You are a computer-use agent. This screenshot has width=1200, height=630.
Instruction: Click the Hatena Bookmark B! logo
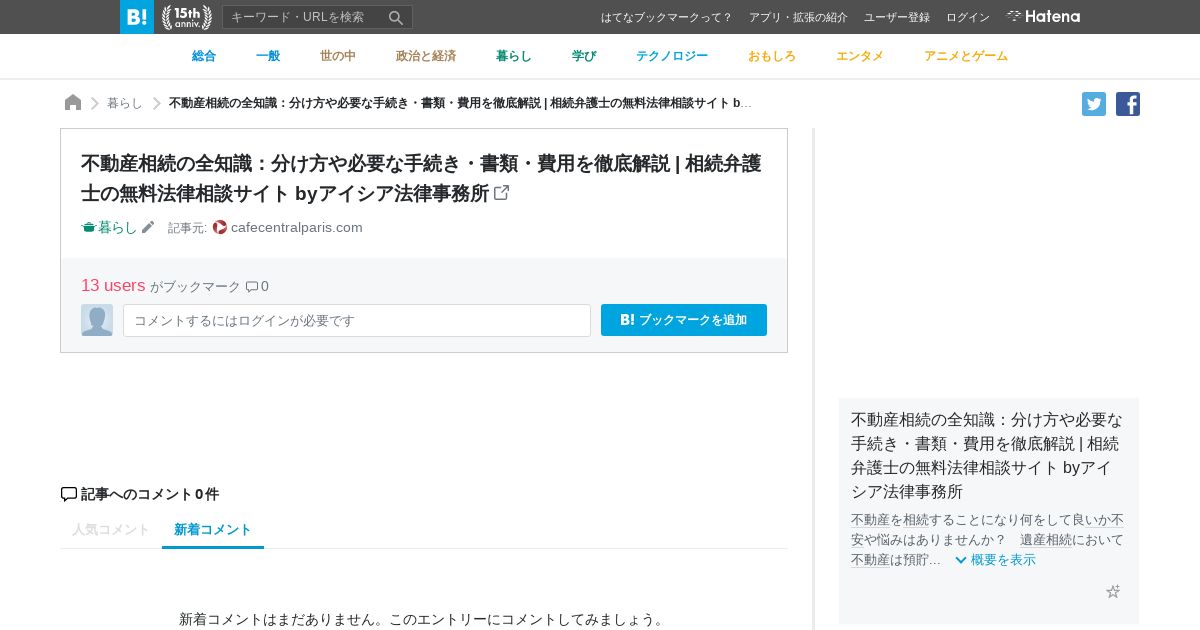tap(137, 17)
